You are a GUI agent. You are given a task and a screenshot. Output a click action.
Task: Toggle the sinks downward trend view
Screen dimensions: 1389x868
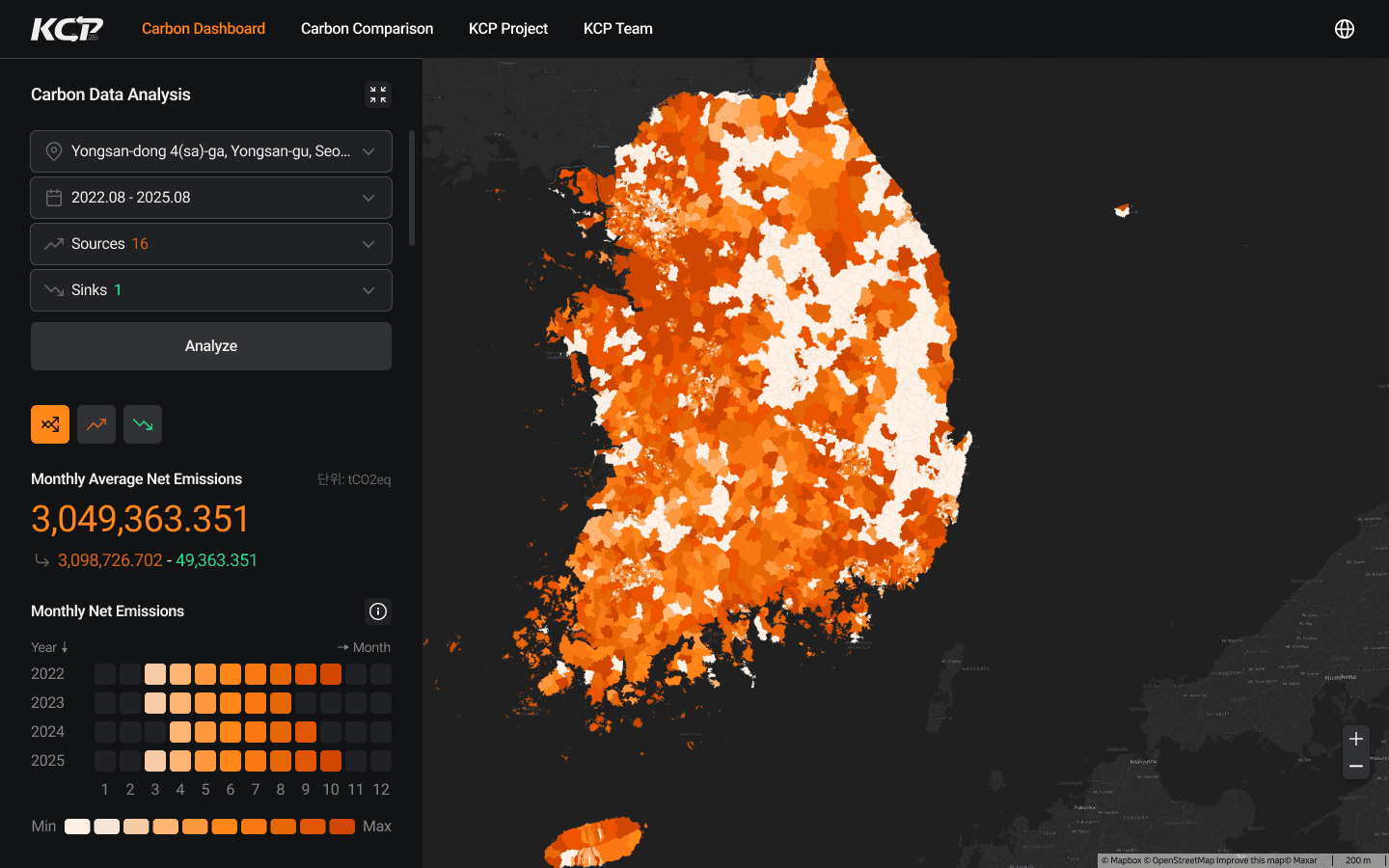click(x=143, y=424)
